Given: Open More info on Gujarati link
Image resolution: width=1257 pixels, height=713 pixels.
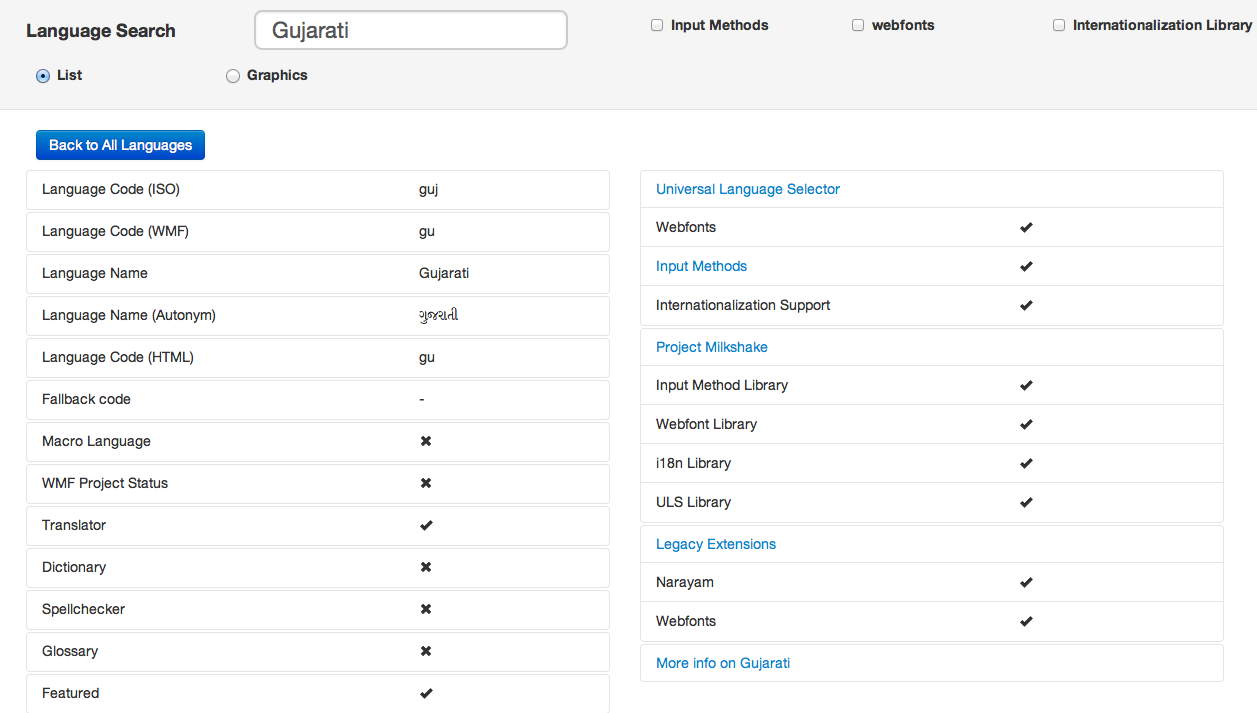Looking at the screenshot, I should click(x=723, y=663).
